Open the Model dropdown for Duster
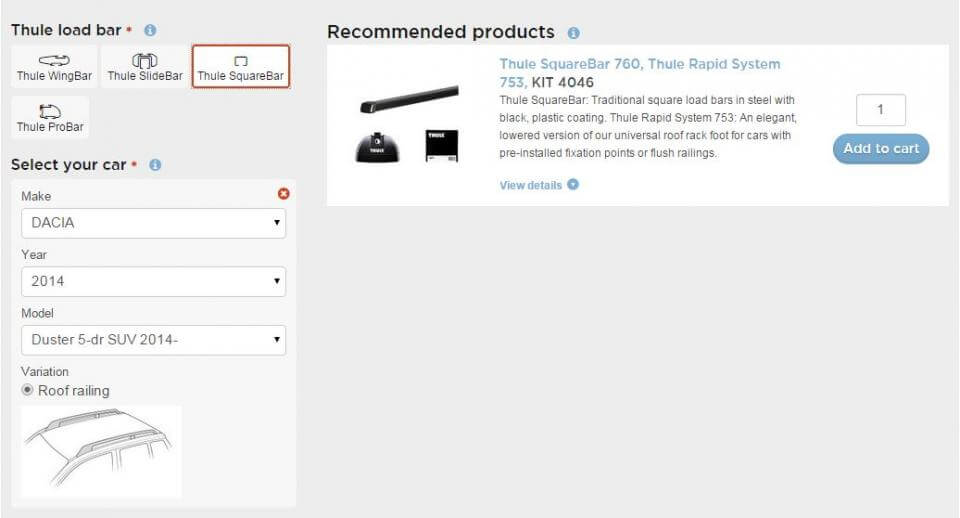Viewport: 960px width, 518px height. coord(153,339)
